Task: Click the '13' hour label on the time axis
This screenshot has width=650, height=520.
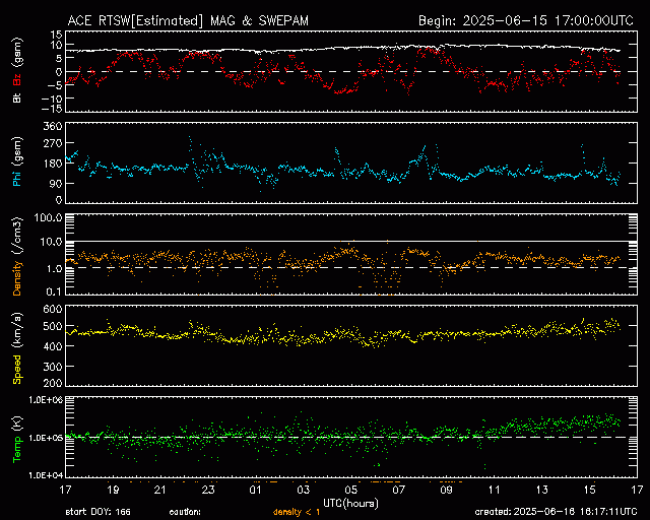Action: [x=542, y=490]
